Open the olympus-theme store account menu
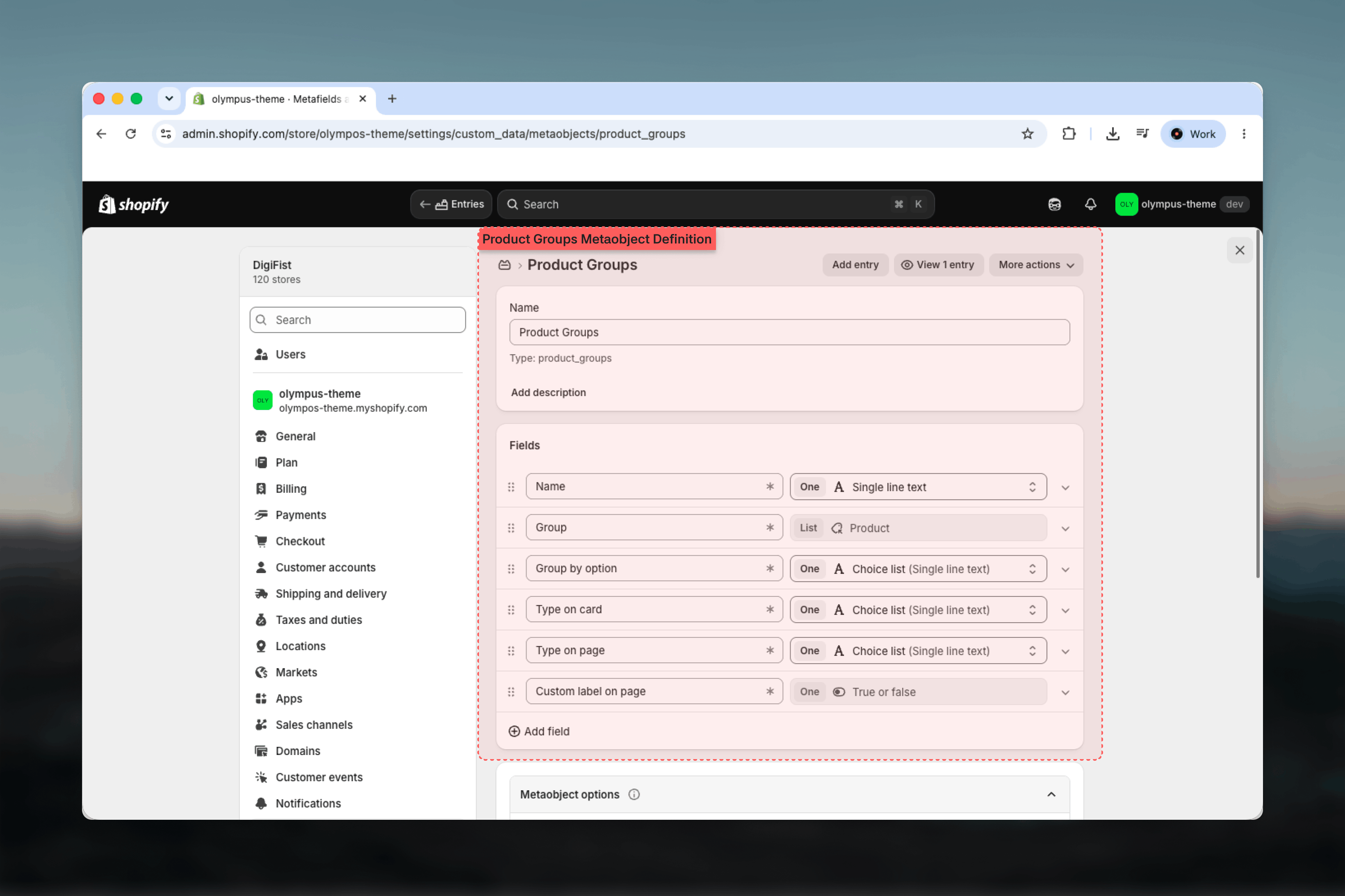The image size is (1345, 896). [1181, 204]
